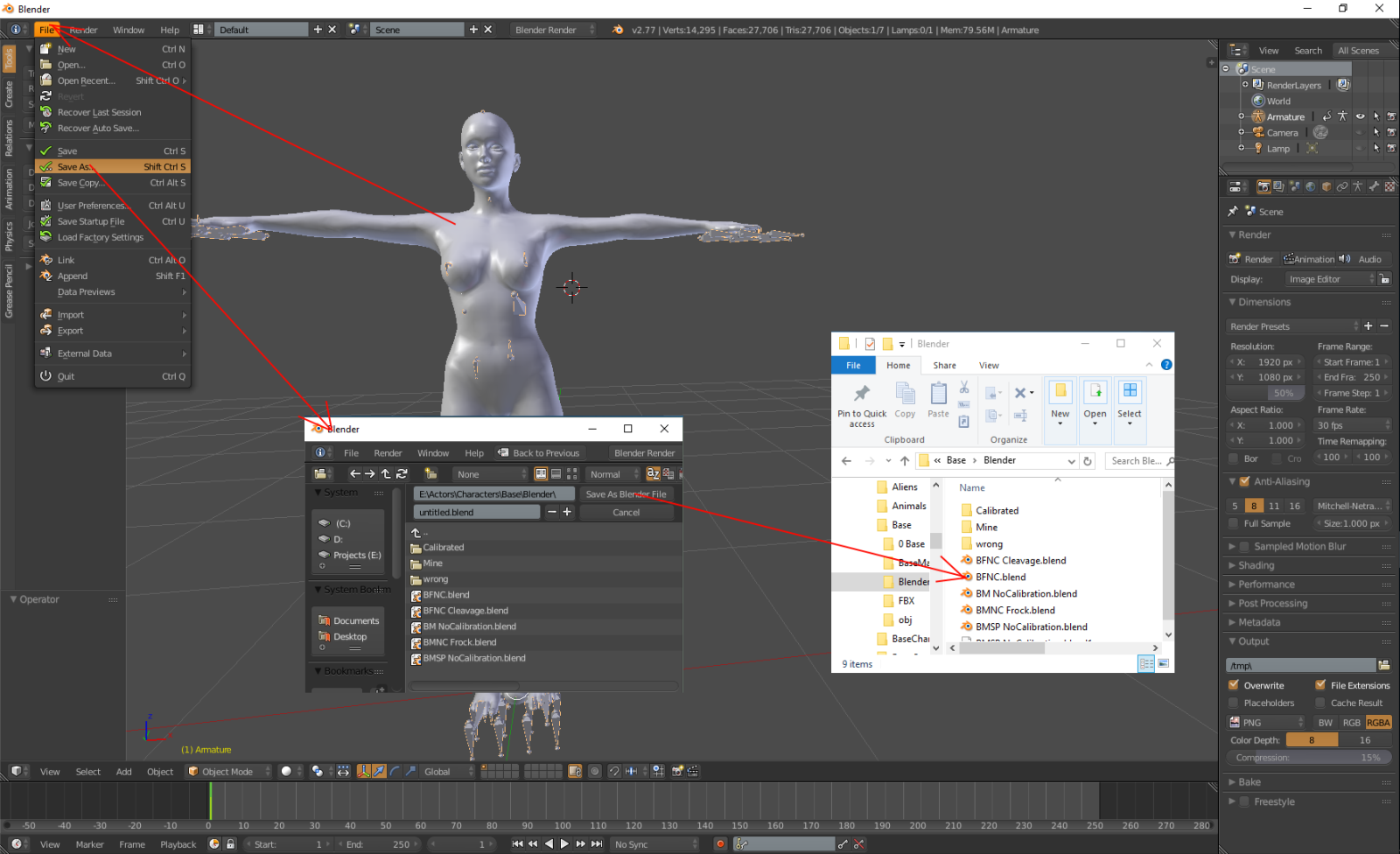Go back to previous folder in file browser
1400x854 pixels.
(355, 473)
